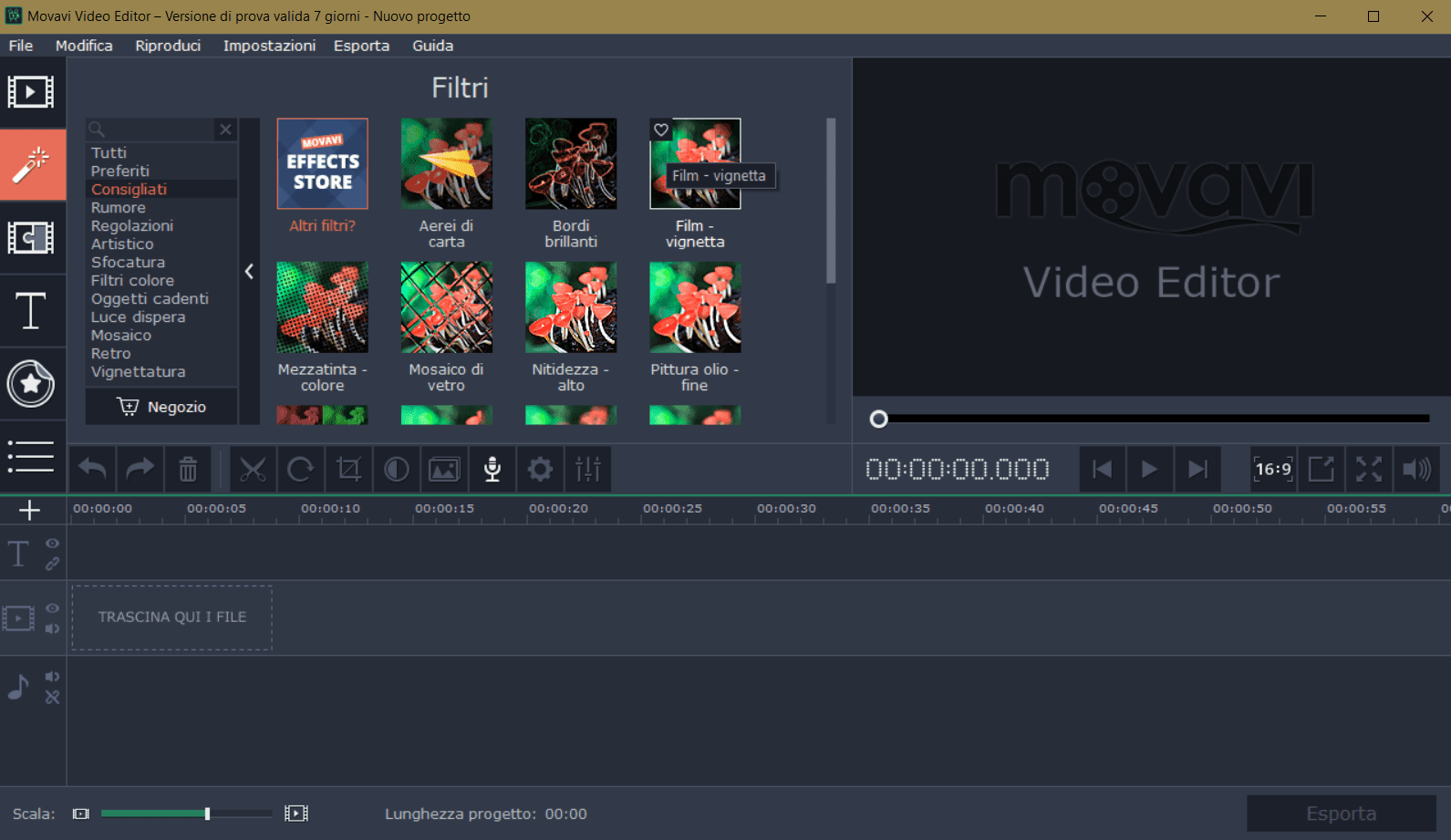Add a new track with plus button
Screen dimensions: 1451x840
(30, 511)
